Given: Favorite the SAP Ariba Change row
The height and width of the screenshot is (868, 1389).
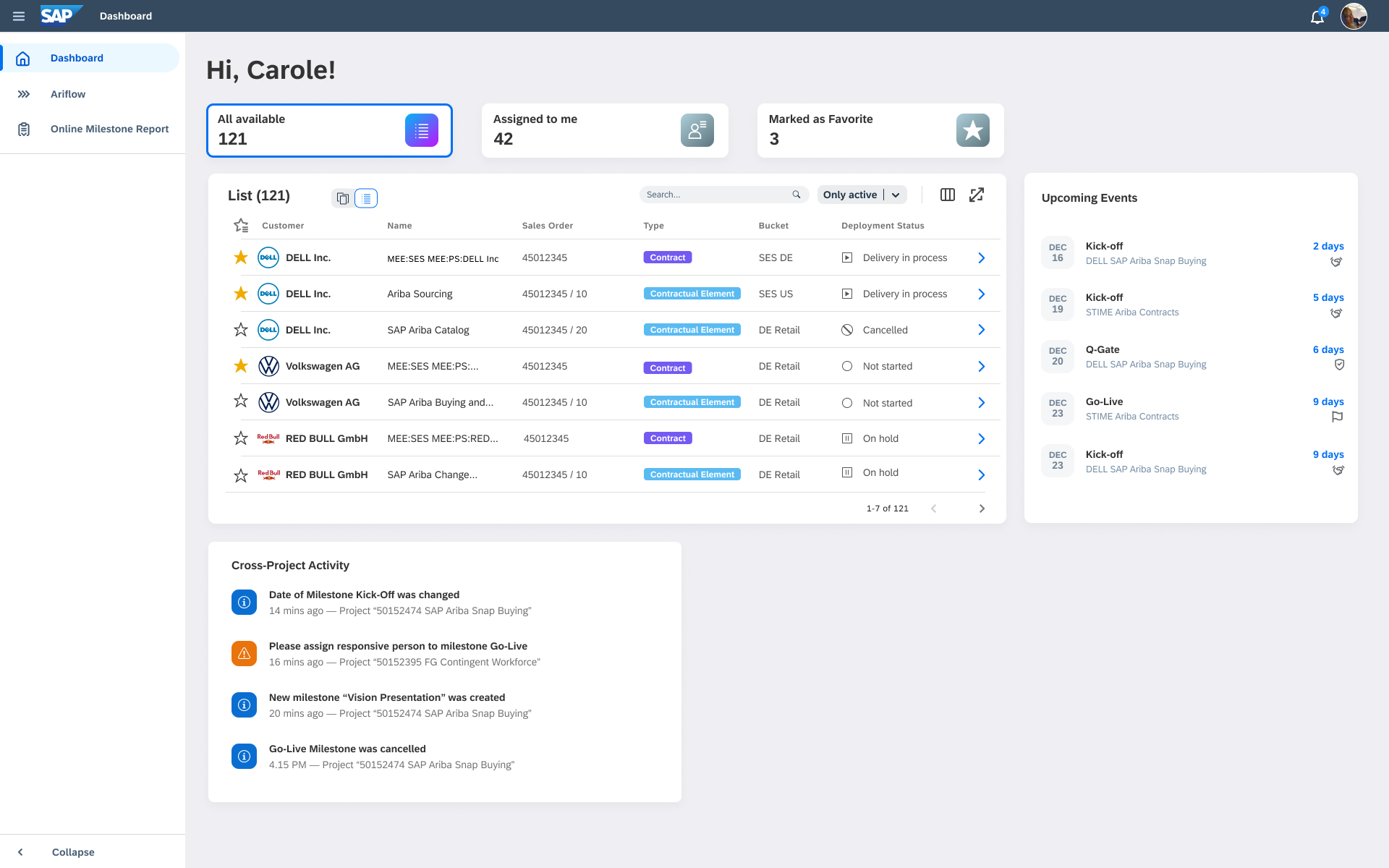Looking at the screenshot, I should tap(241, 475).
